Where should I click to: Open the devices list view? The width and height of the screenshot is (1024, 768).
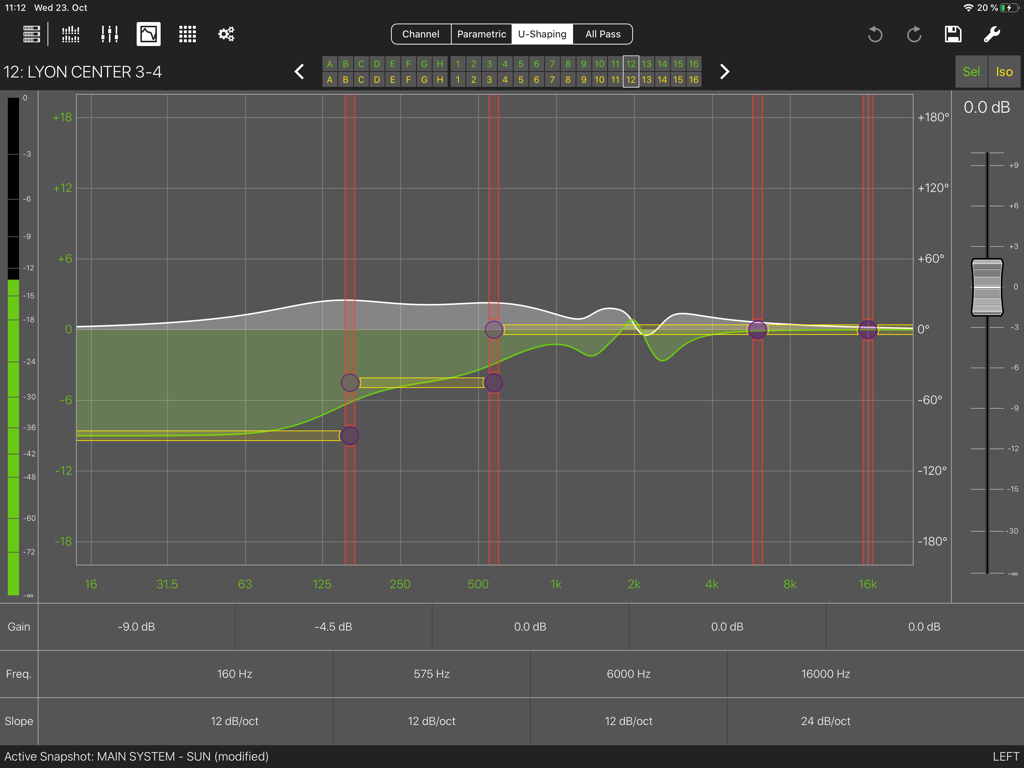click(31, 33)
